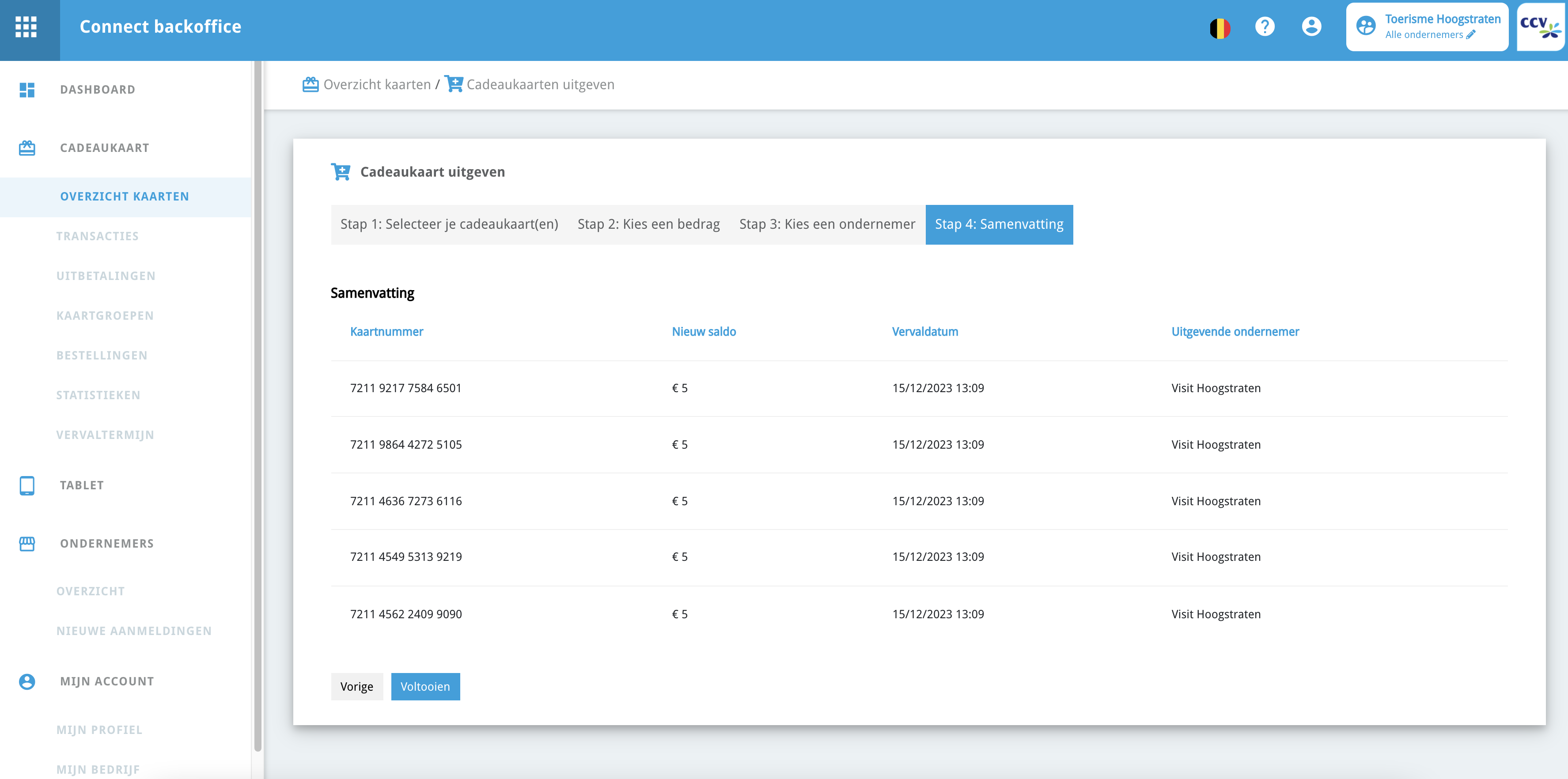Click the user profile icon in header
Image resolution: width=1568 pixels, height=779 pixels.
coord(1311,27)
